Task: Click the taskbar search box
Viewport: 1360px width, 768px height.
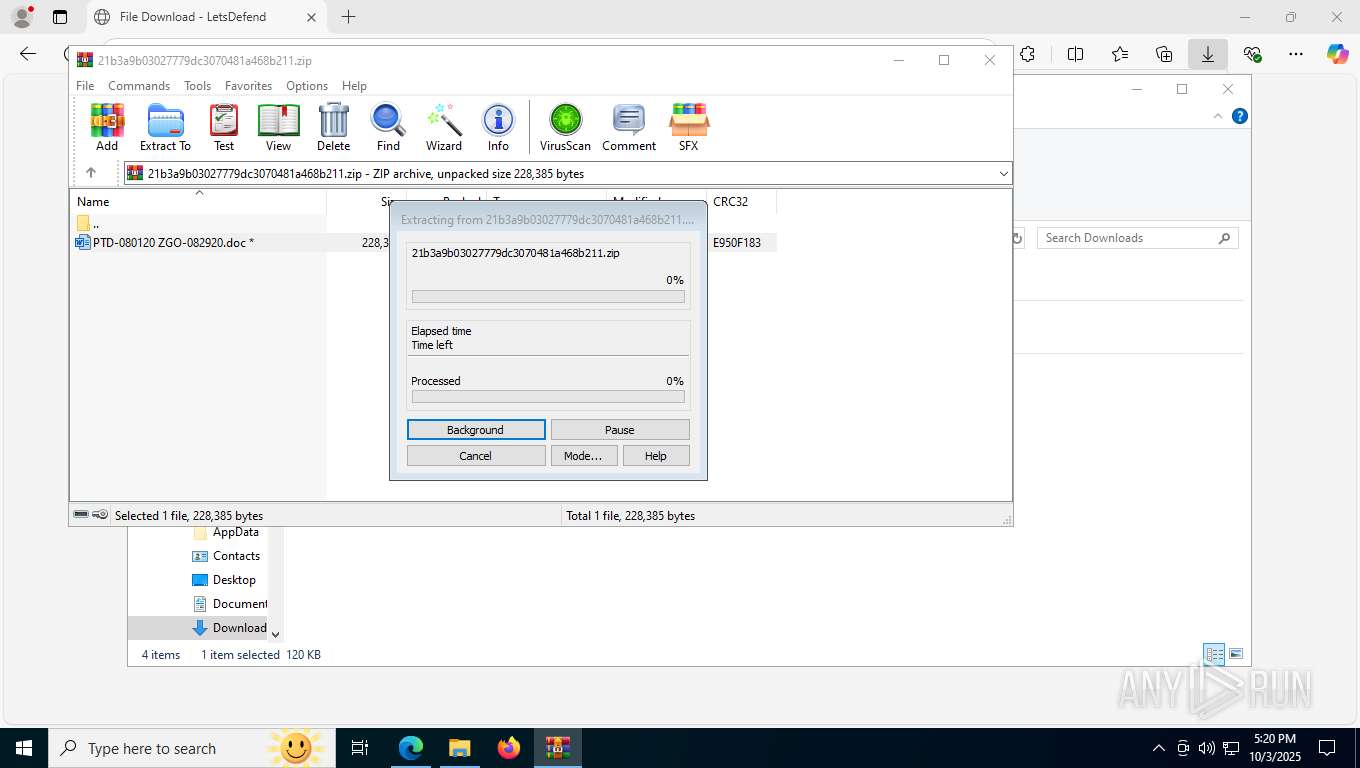Action: click(x=190, y=748)
